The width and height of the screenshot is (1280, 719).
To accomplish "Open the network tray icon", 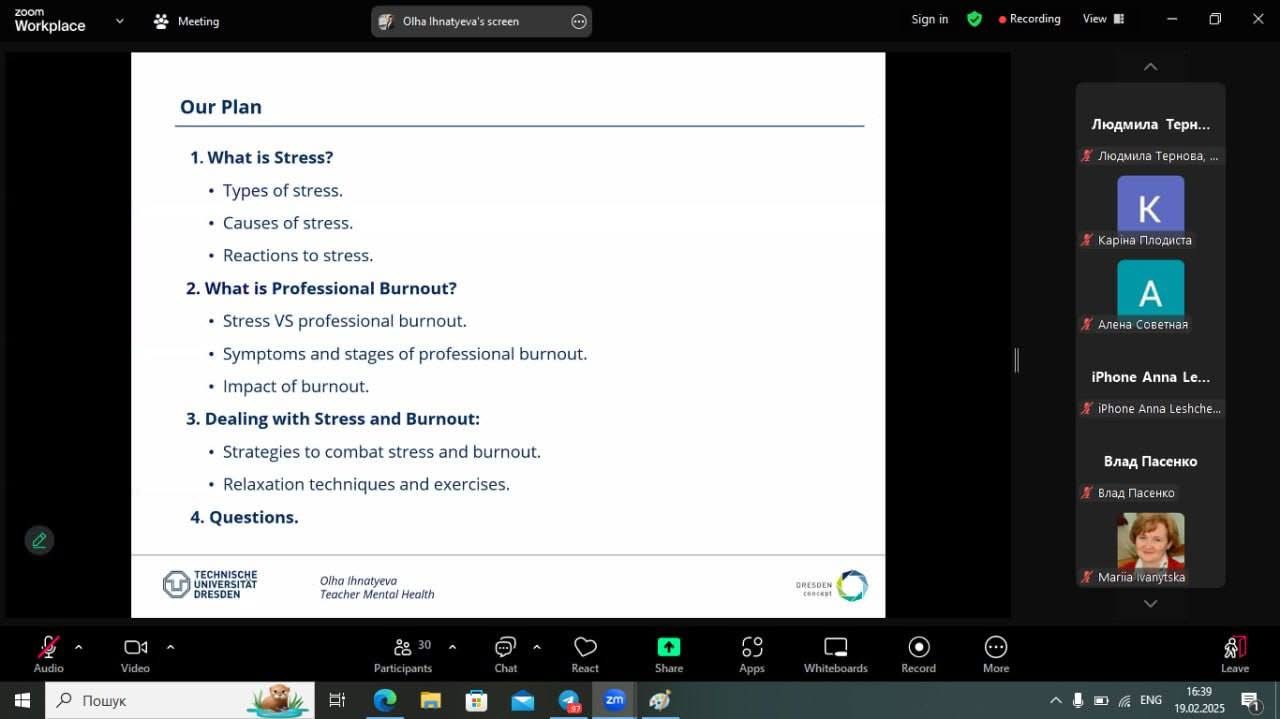I will coord(1125,700).
